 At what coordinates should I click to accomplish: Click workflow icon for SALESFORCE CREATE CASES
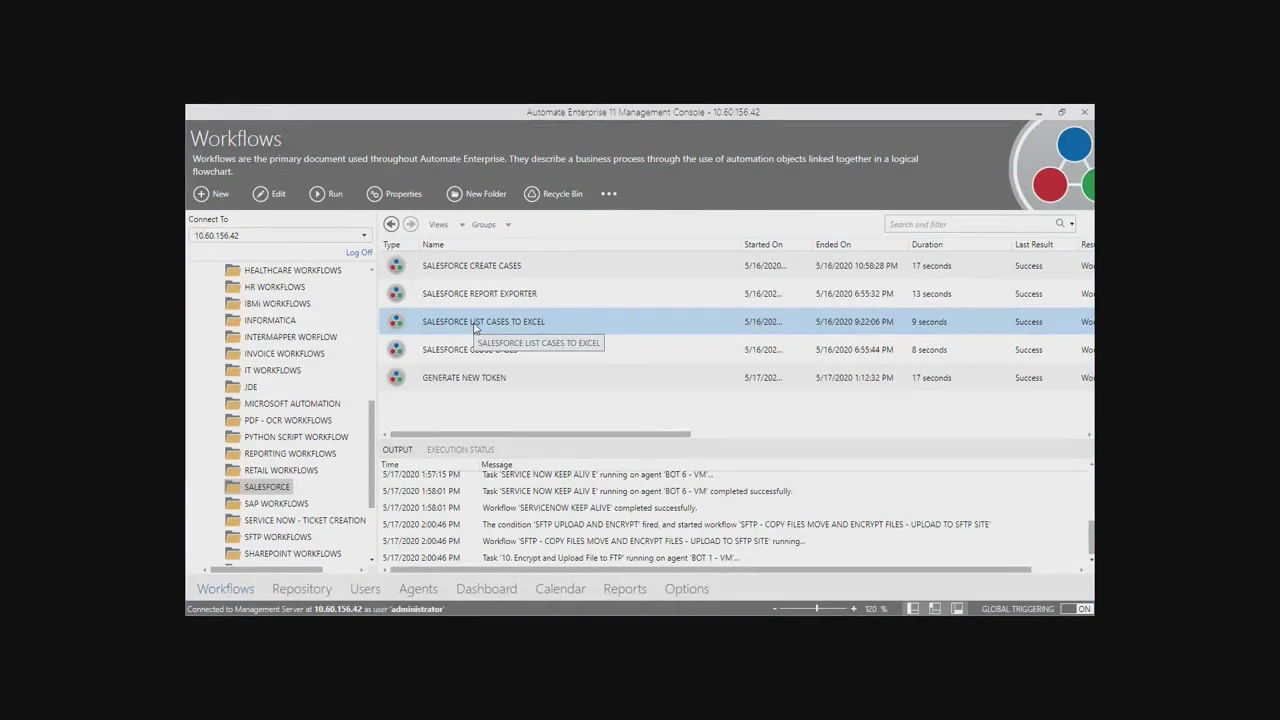397,266
